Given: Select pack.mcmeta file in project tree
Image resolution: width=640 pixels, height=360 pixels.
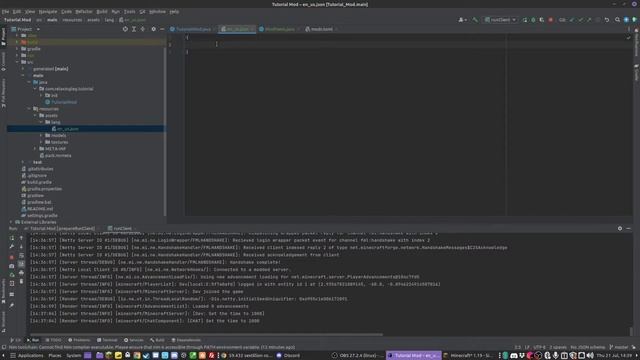Looking at the screenshot, I should coord(55,156).
